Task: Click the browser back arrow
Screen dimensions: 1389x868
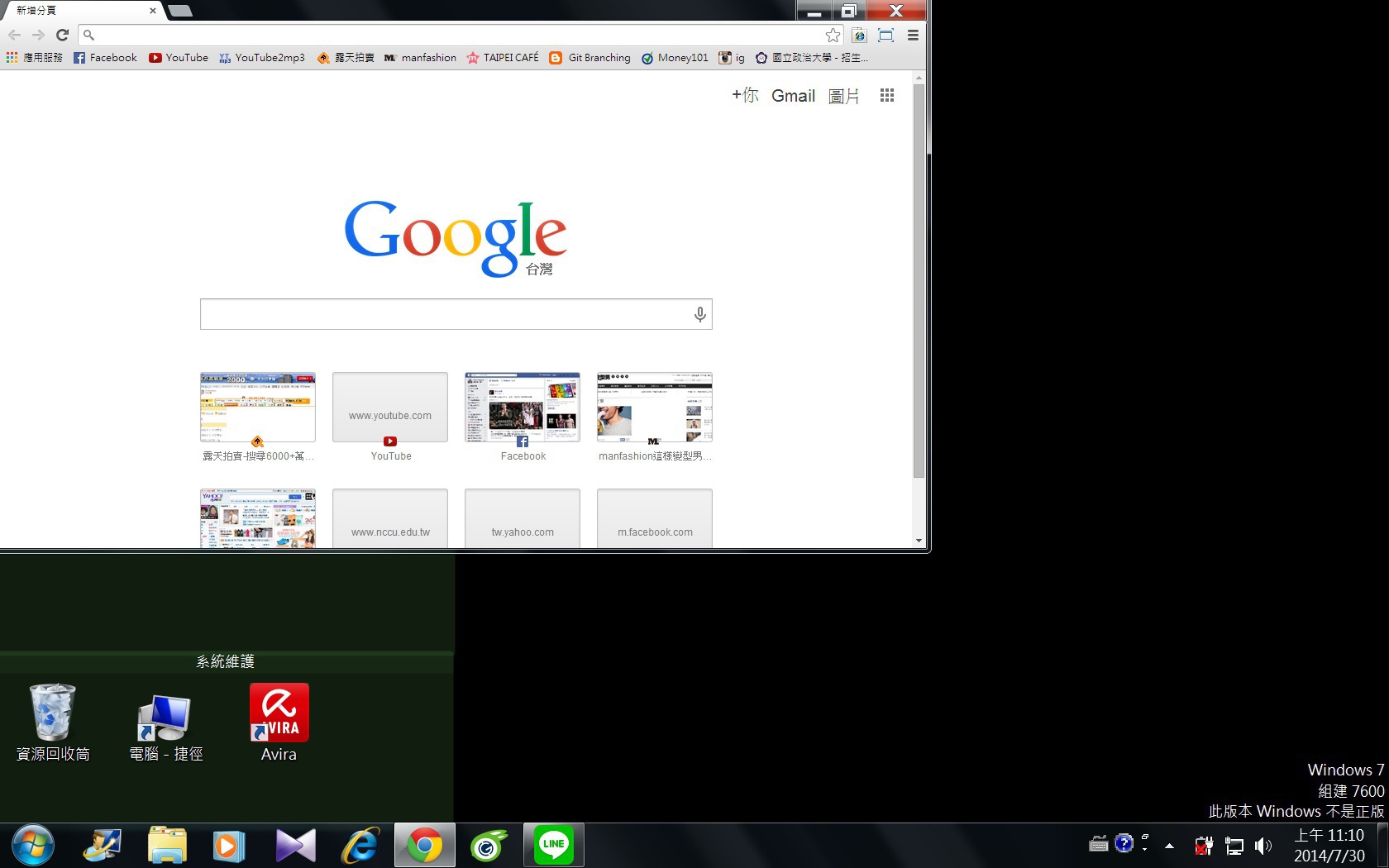Action: coord(14,35)
